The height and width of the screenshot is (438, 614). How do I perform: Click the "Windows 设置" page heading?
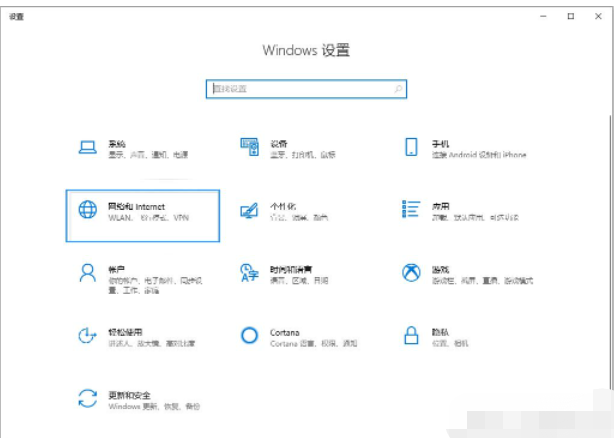[306, 50]
